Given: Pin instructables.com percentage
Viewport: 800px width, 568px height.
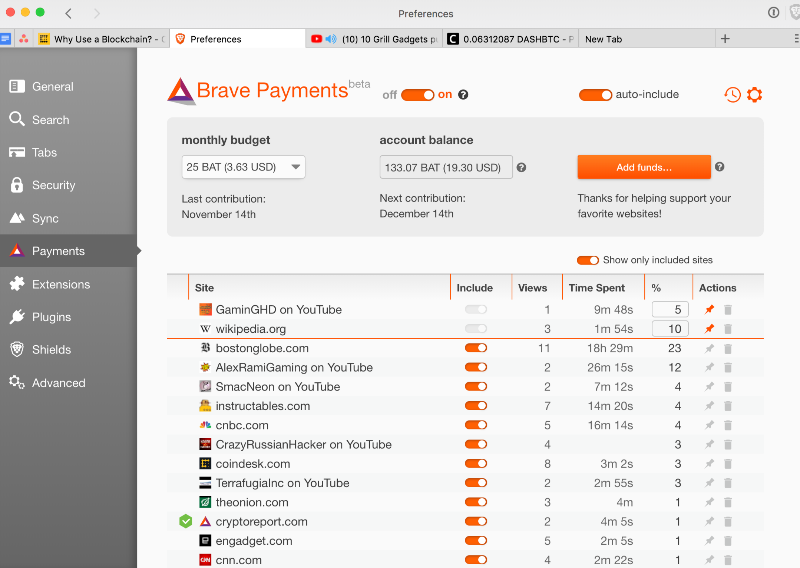Looking at the screenshot, I should coord(709,406).
